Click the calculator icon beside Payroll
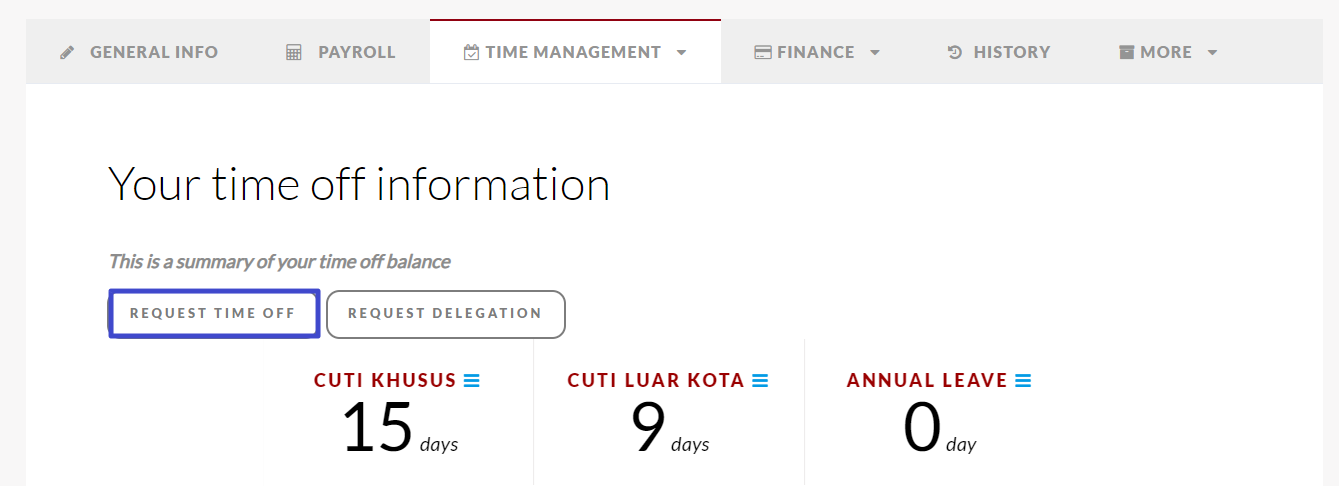 tap(293, 52)
